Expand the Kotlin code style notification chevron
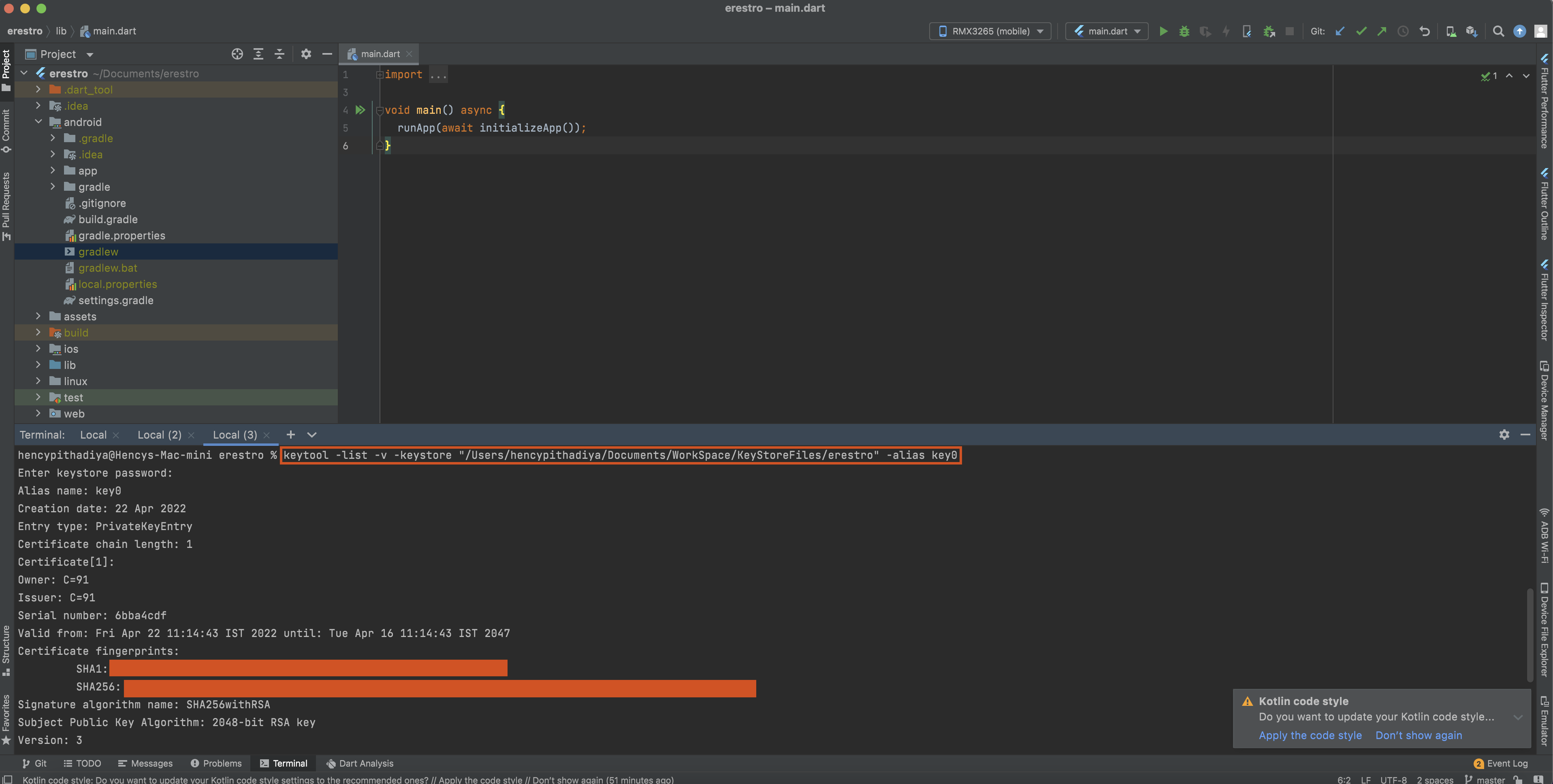 point(1518,717)
